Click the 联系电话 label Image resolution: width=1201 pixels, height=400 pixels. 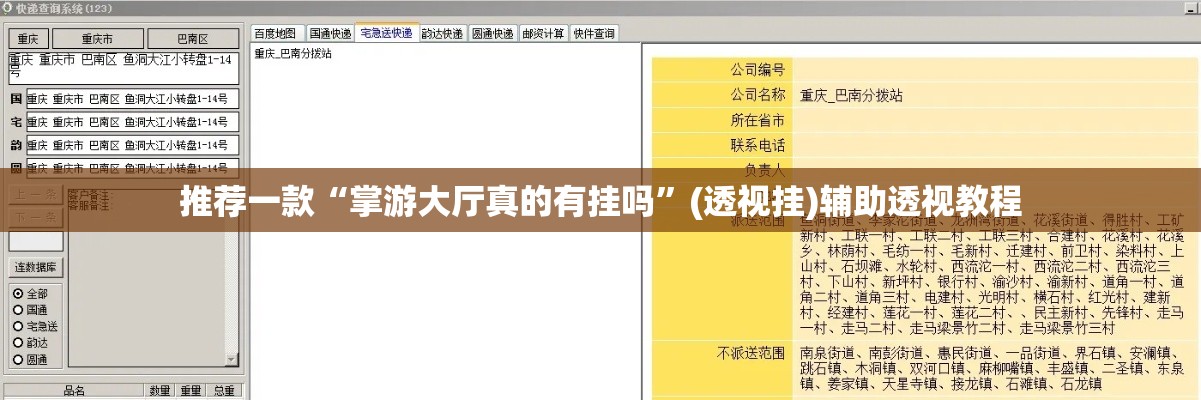pyautogui.click(x=759, y=146)
